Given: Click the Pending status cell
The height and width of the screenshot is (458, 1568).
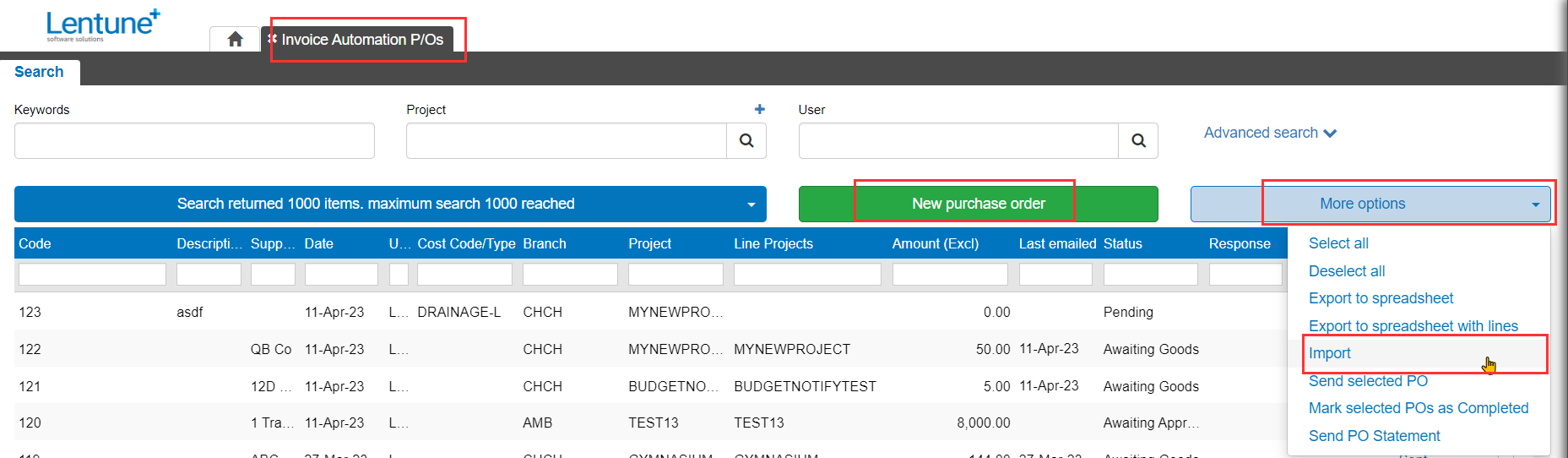Looking at the screenshot, I should [x=1128, y=312].
